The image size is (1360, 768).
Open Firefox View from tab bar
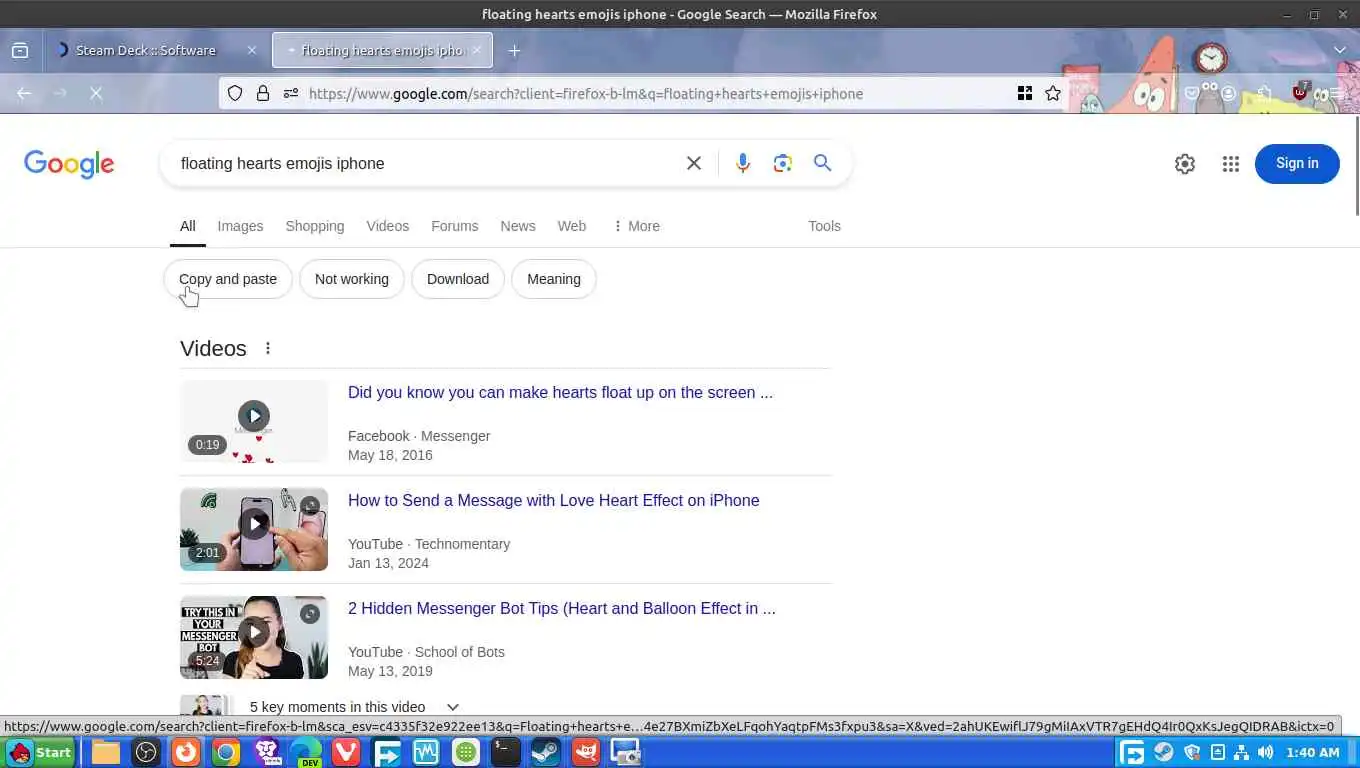20,50
